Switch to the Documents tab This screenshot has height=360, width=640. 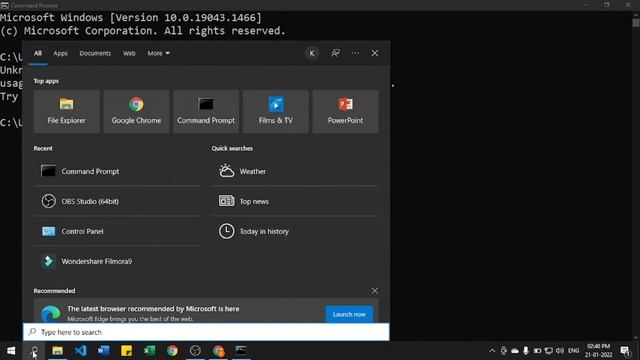95,53
